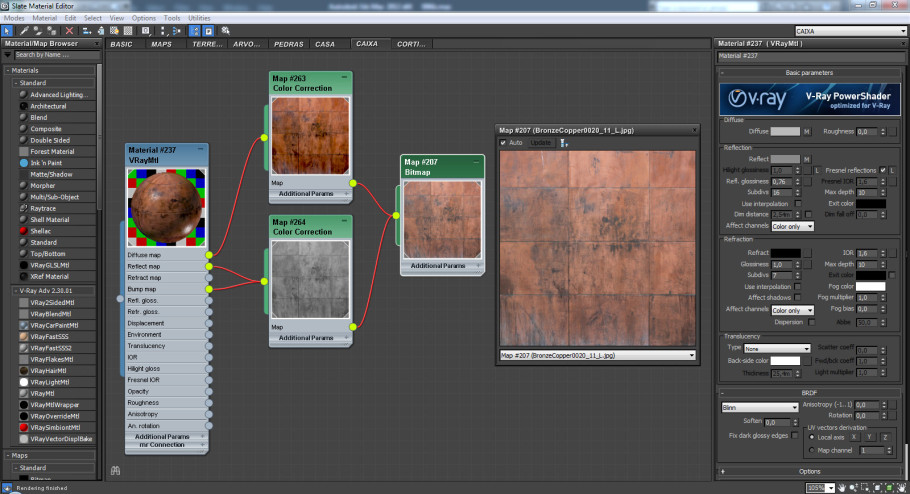The height and width of the screenshot is (494, 910).
Task: Click Lay Out Children icon
Action: pyautogui.click(x=176, y=31)
